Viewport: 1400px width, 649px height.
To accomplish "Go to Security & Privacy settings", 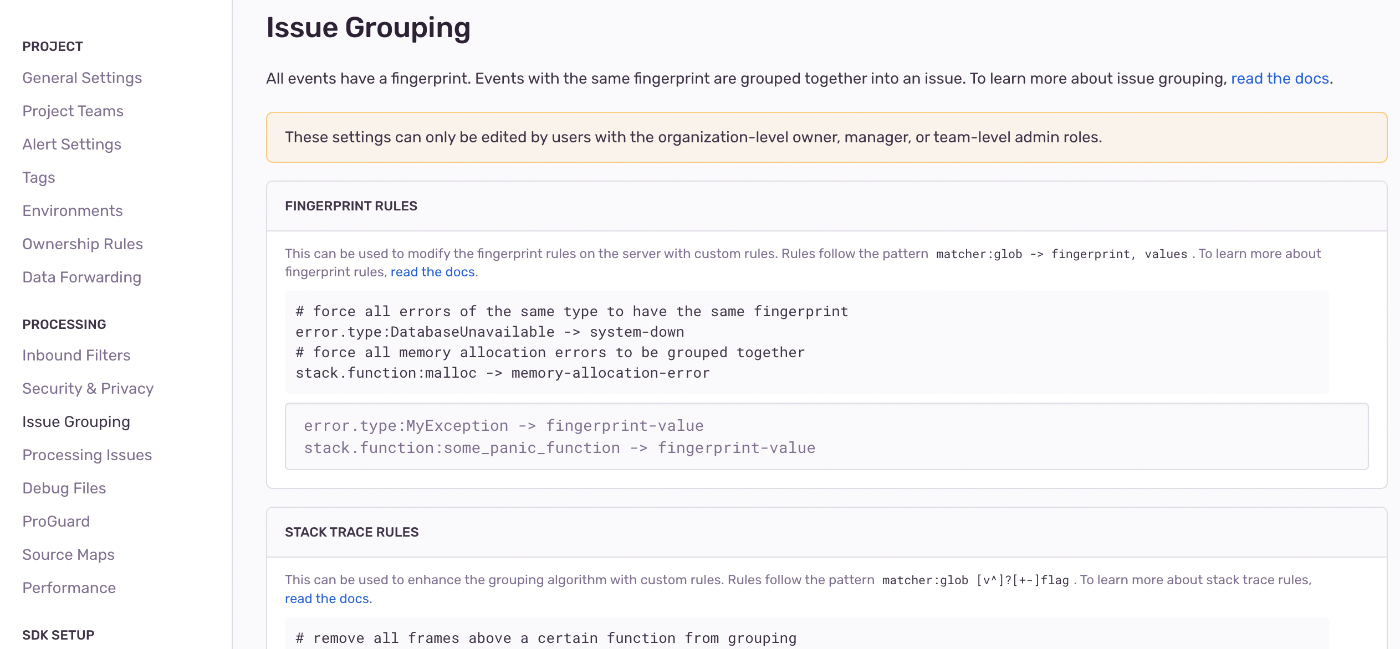I will point(88,388).
